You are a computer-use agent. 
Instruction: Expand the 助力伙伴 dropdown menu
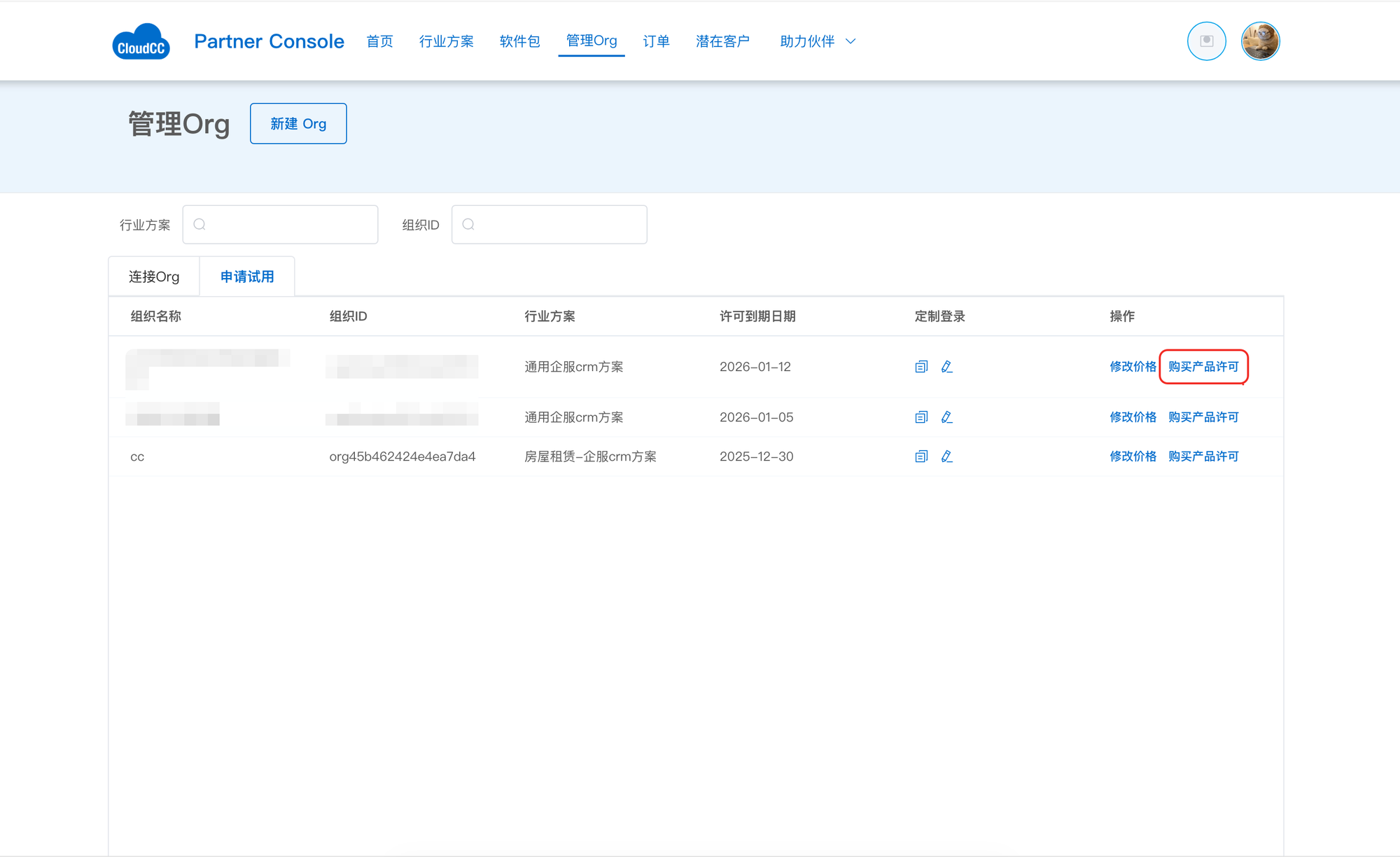[x=817, y=41]
